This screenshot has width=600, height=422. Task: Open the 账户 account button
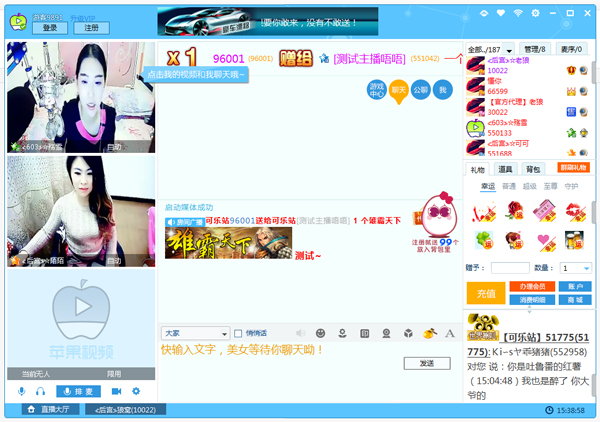click(575, 287)
